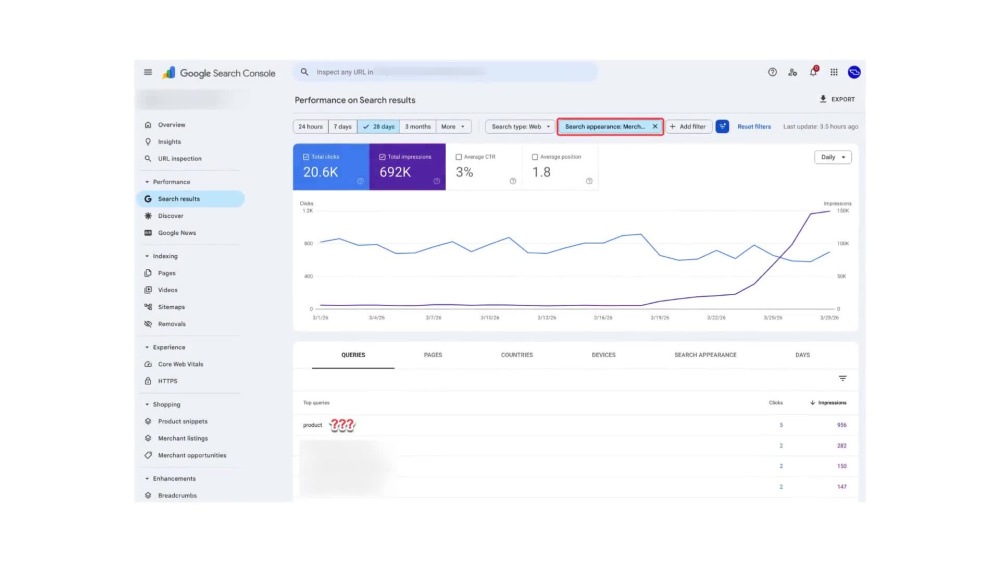
Task: Open Search type: Web dropdown
Action: 520,126
